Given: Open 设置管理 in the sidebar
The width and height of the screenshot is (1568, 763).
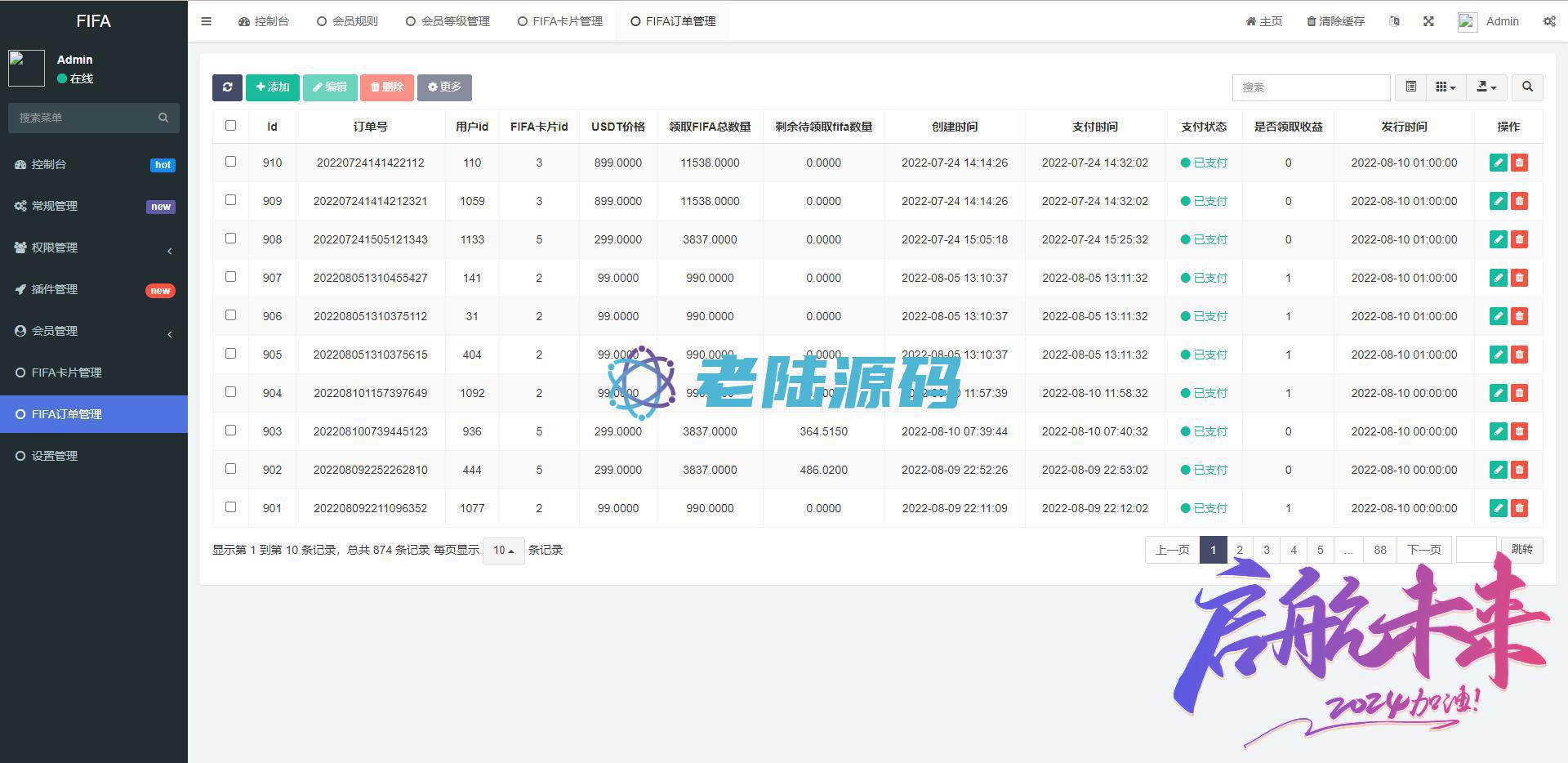Looking at the screenshot, I should click(94, 456).
